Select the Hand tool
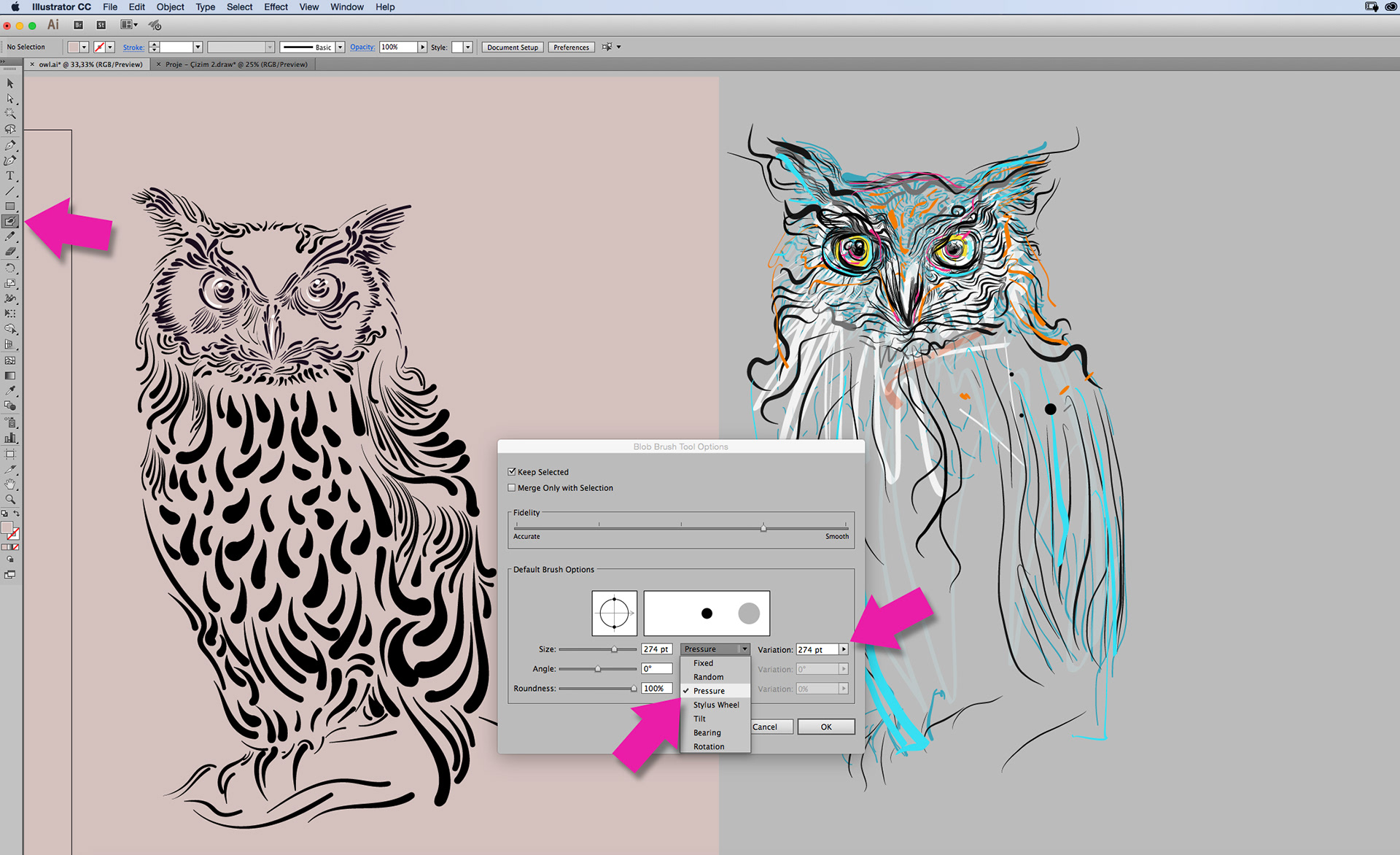The height and width of the screenshot is (855, 1400). (10, 484)
